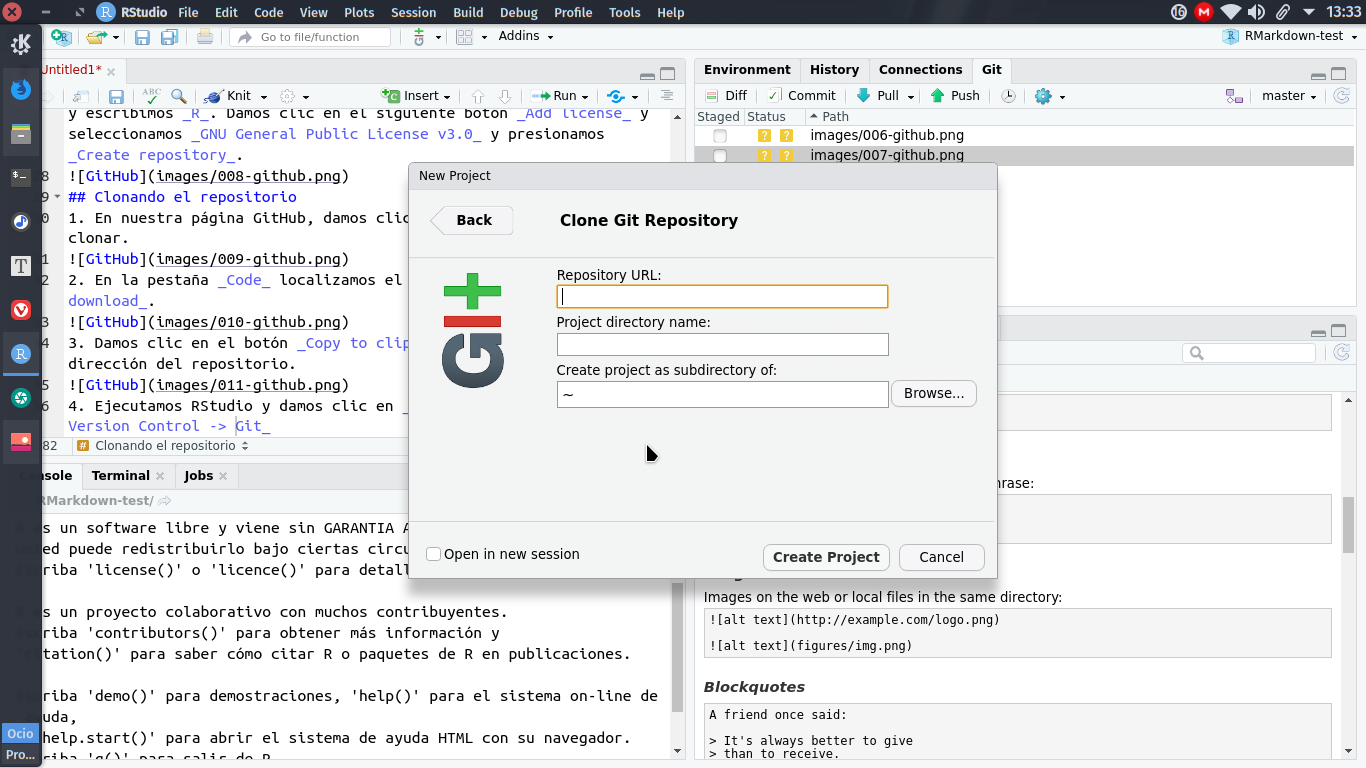Open the Build menu
The height and width of the screenshot is (768, 1366).
point(468,12)
